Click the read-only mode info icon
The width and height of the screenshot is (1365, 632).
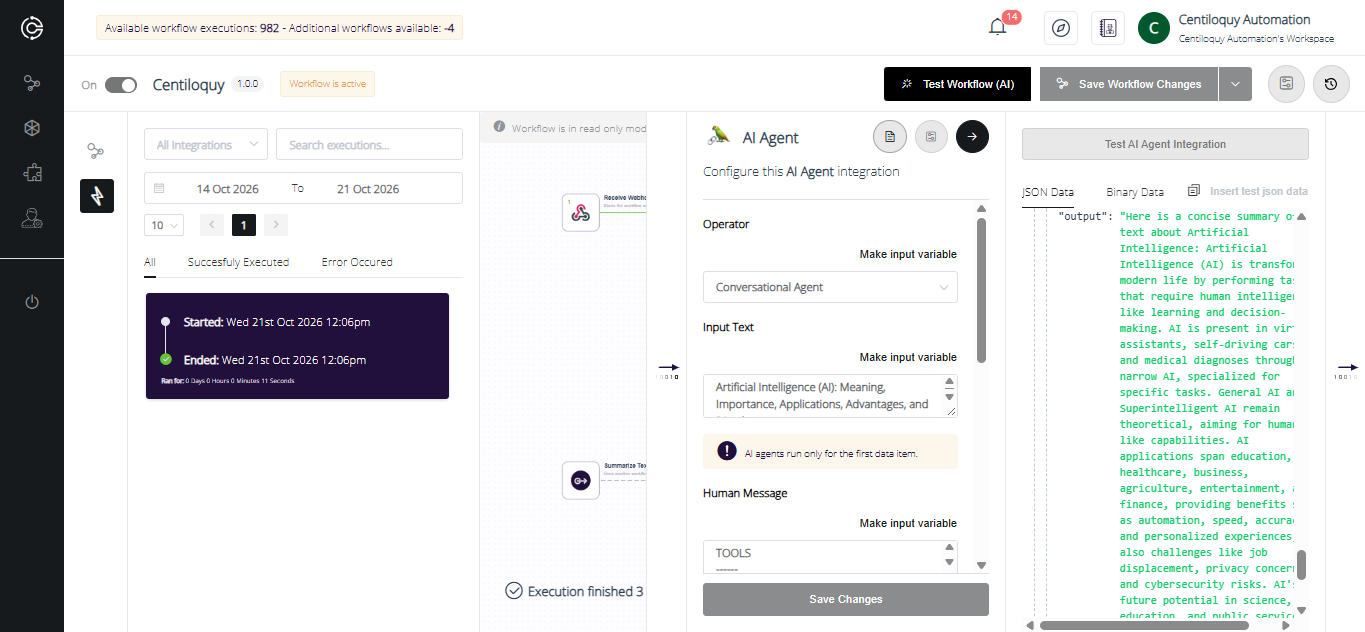[x=500, y=127]
